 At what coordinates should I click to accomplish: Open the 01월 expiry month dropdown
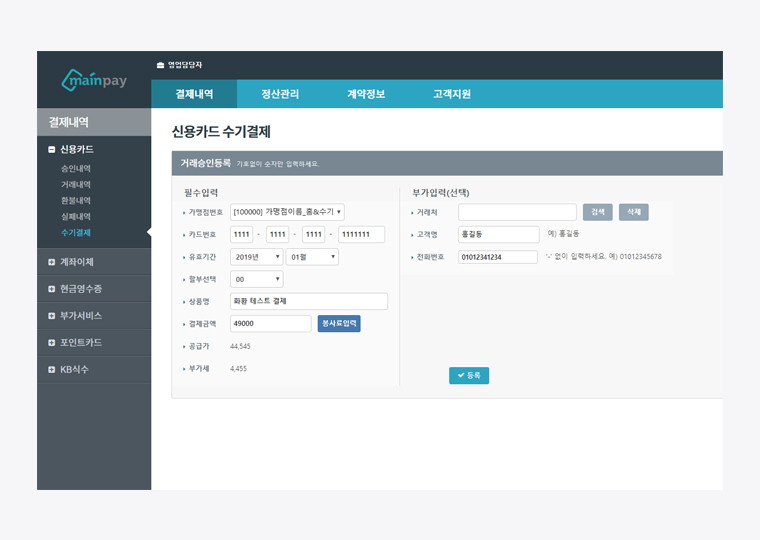[312, 257]
